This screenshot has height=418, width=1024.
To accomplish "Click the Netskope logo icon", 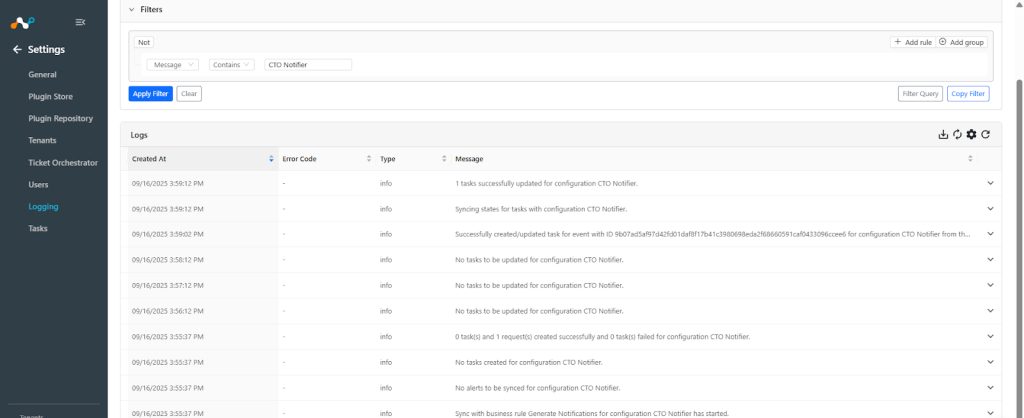I will click(23, 23).
